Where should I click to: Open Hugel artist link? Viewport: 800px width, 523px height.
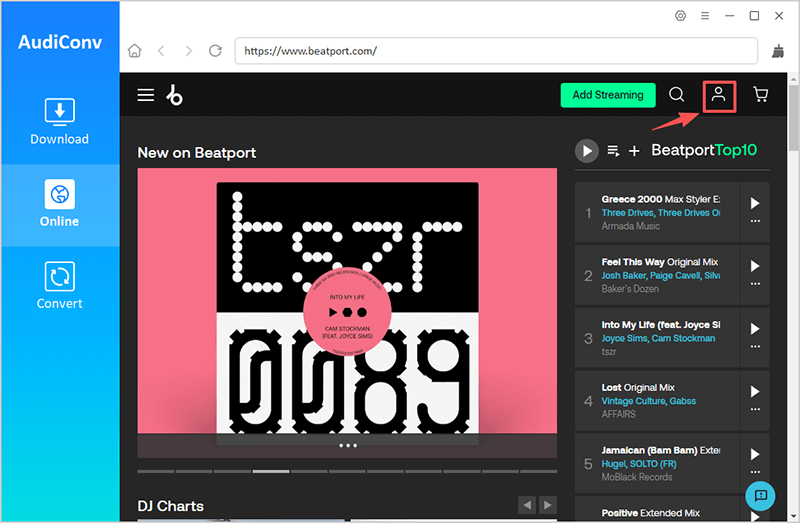[614, 464]
